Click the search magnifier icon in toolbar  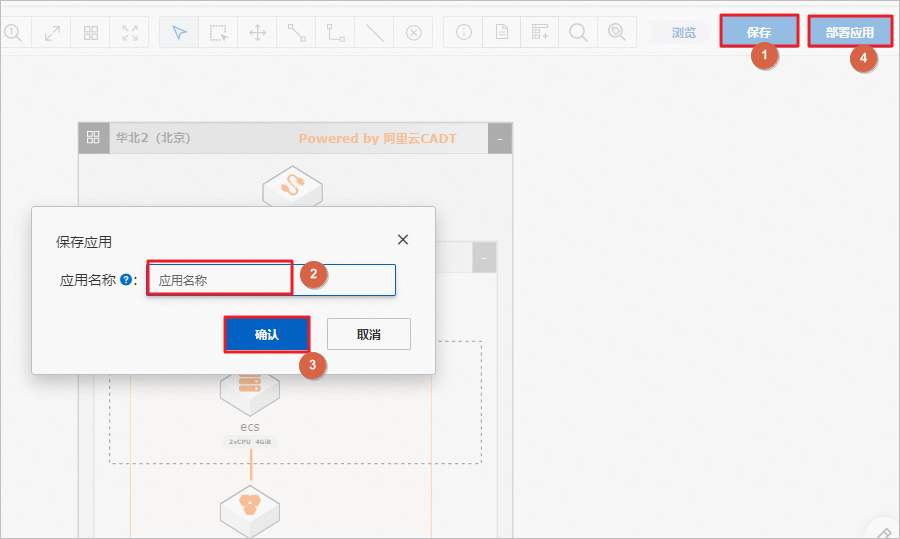[x=578, y=33]
